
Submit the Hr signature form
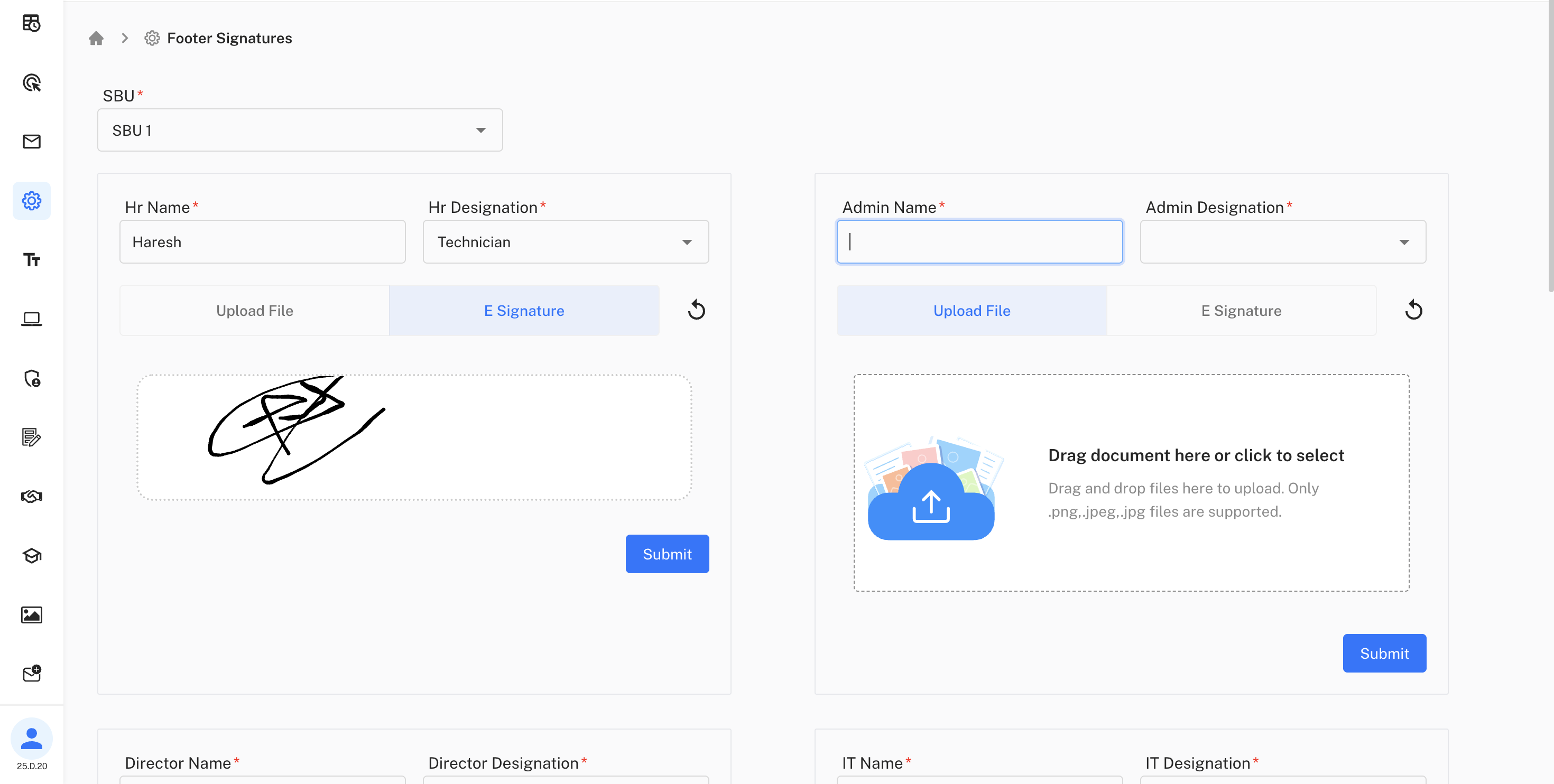coord(667,554)
